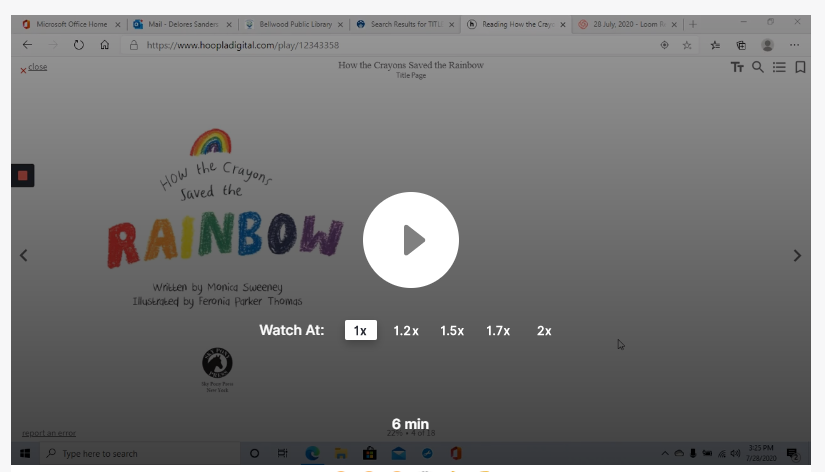Close the Mail - Delores Sanders tab

pos(229,25)
